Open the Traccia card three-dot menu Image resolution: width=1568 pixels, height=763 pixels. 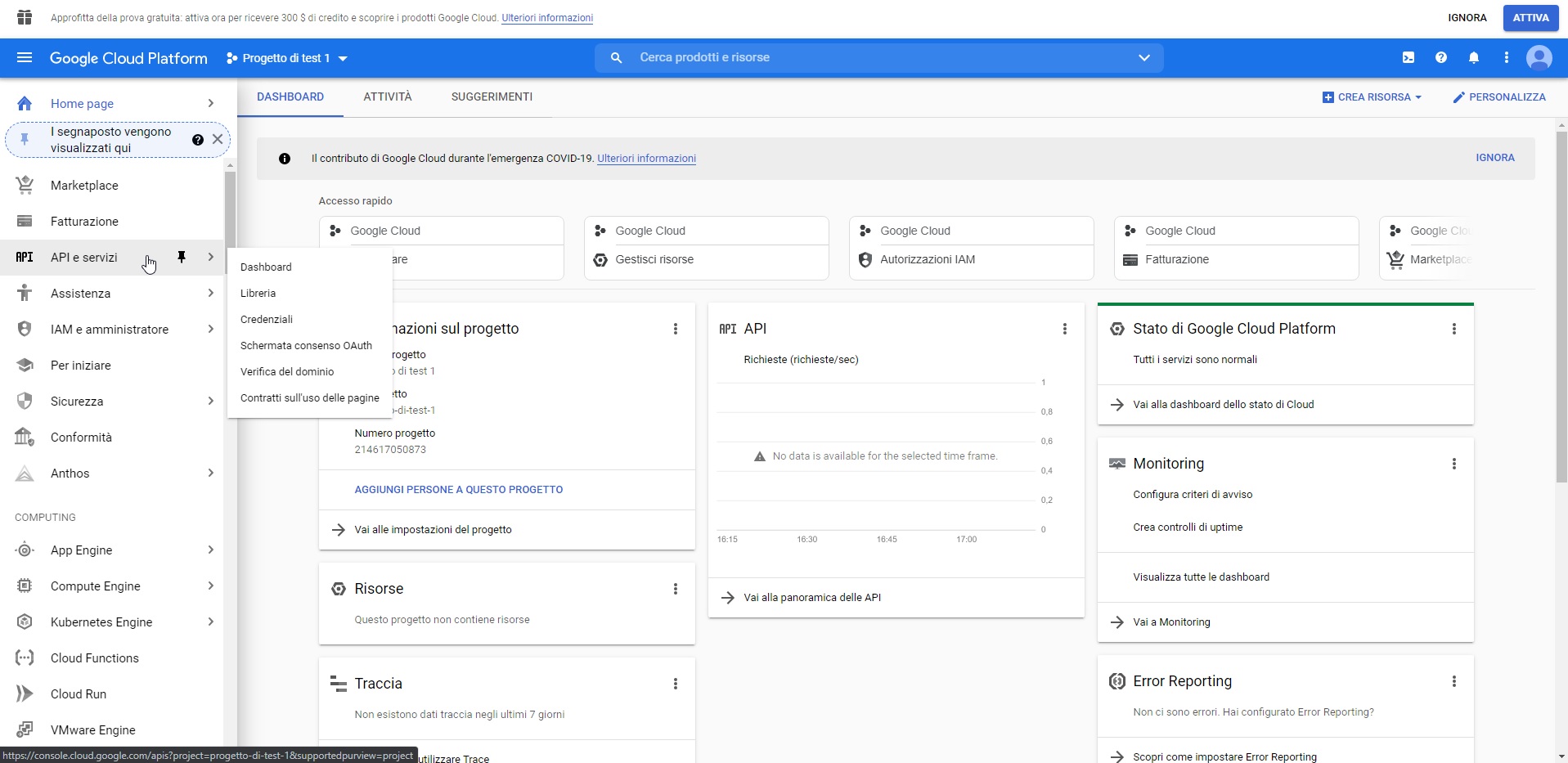point(675,684)
